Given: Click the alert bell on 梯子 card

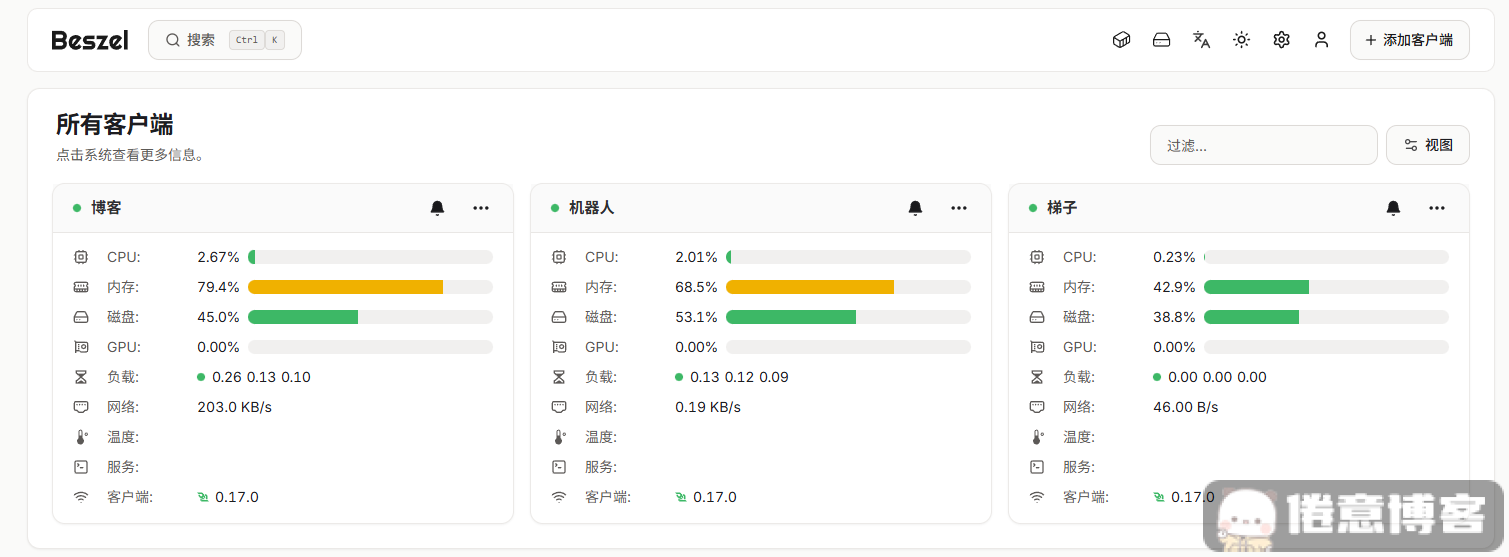Looking at the screenshot, I should point(1393,208).
